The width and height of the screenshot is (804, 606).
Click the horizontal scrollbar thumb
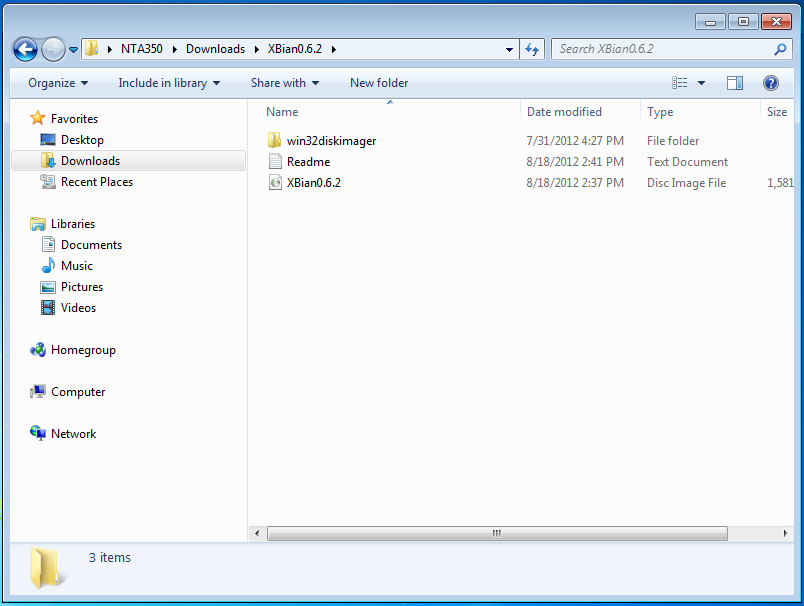497,533
